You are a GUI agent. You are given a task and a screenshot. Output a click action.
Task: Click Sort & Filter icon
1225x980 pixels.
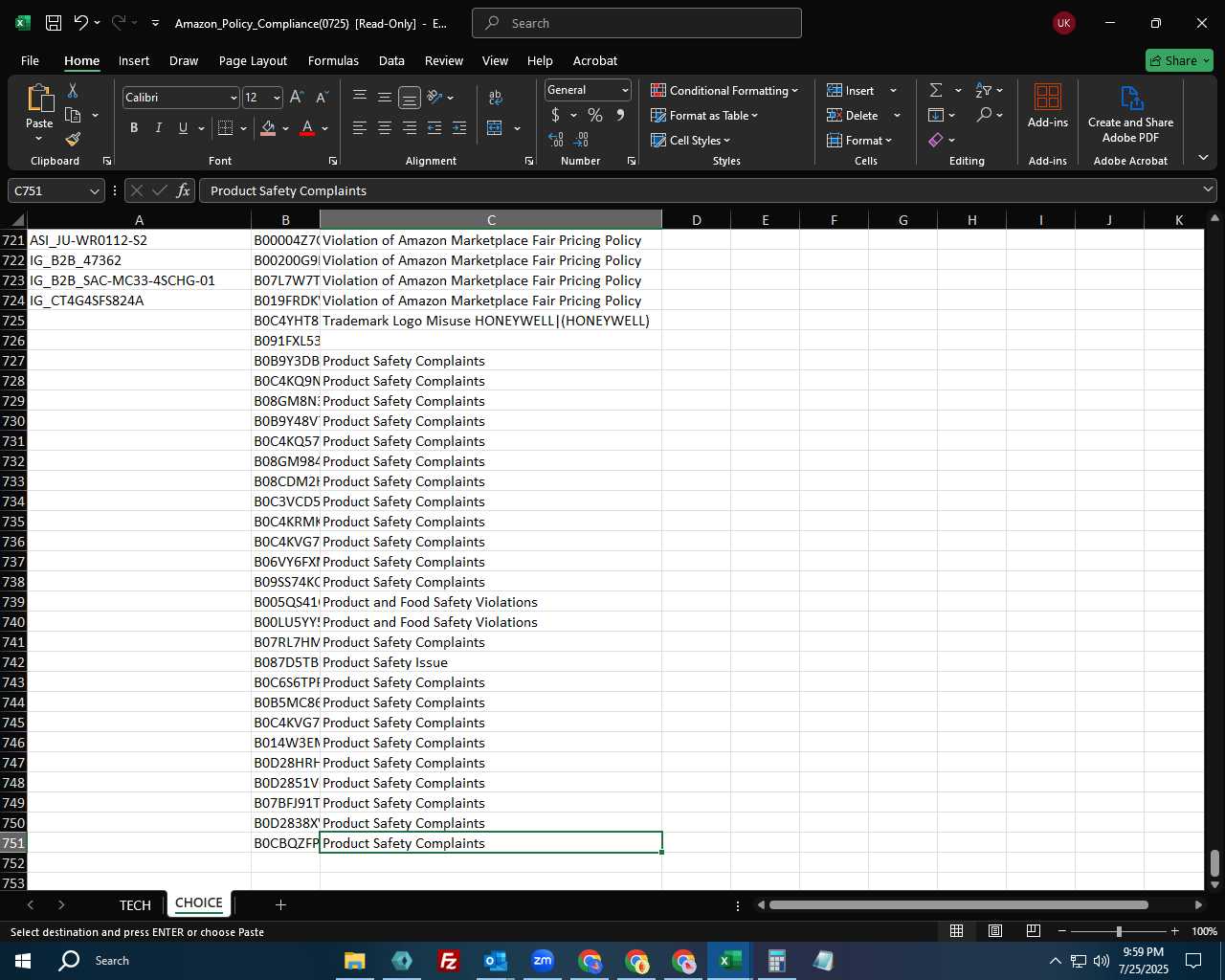(x=984, y=90)
